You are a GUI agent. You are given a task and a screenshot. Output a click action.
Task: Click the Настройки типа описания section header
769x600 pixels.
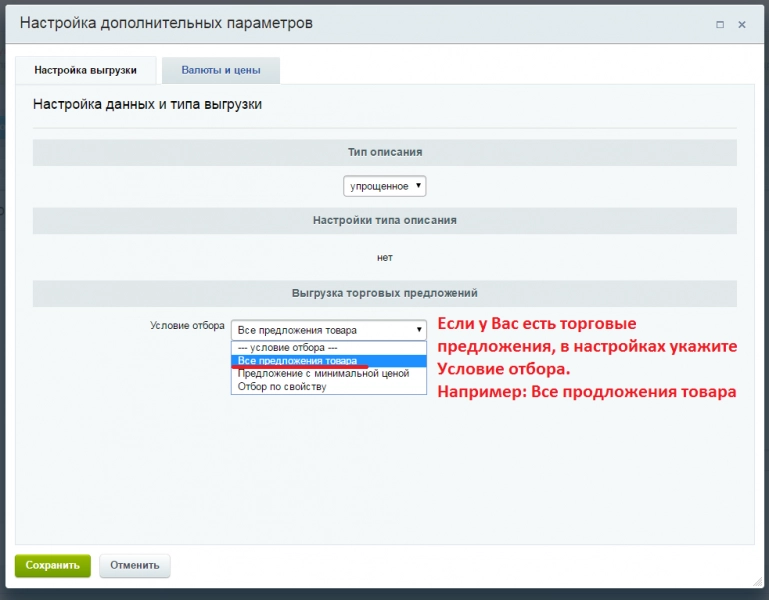(x=384, y=220)
